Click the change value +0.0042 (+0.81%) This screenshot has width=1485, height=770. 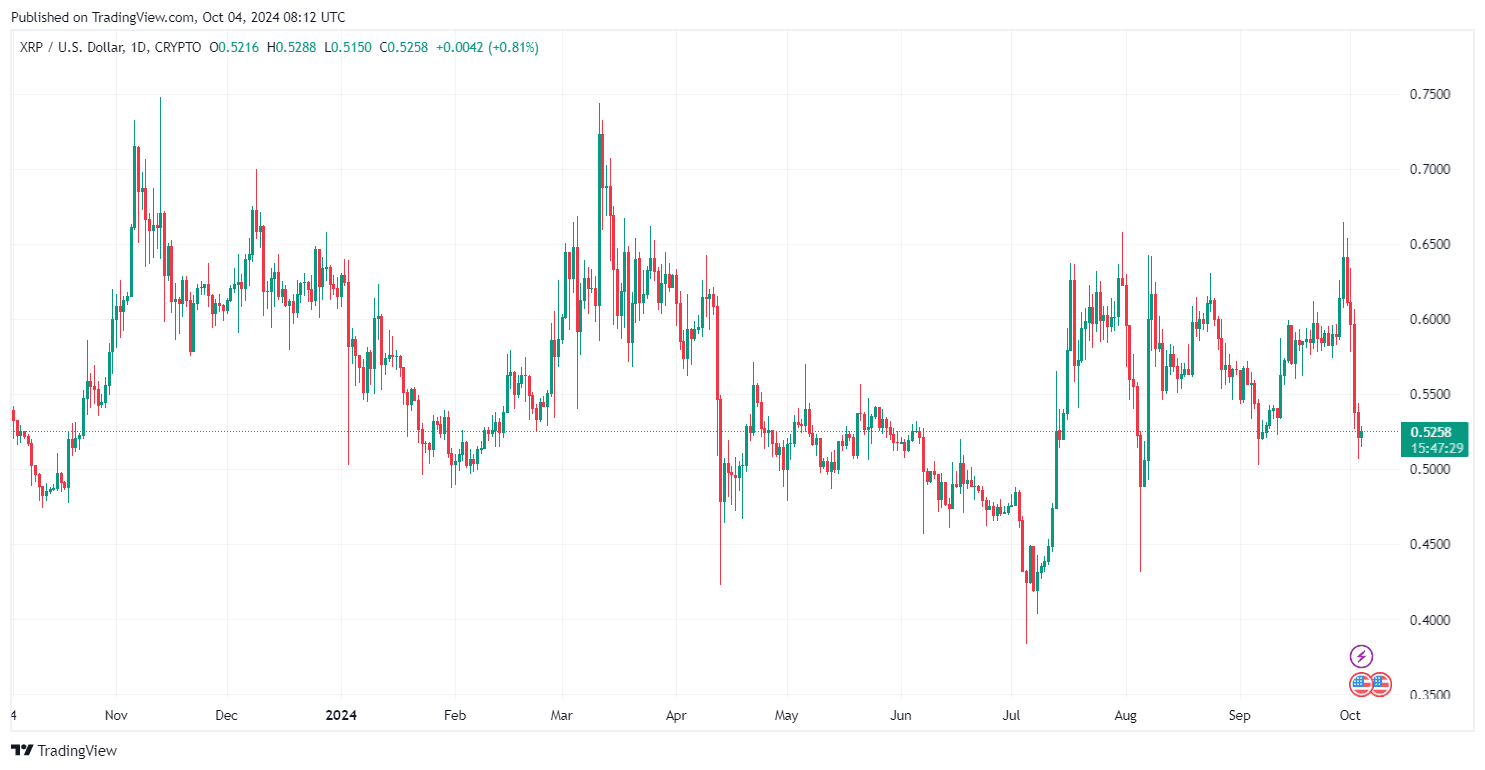[486, 47]
